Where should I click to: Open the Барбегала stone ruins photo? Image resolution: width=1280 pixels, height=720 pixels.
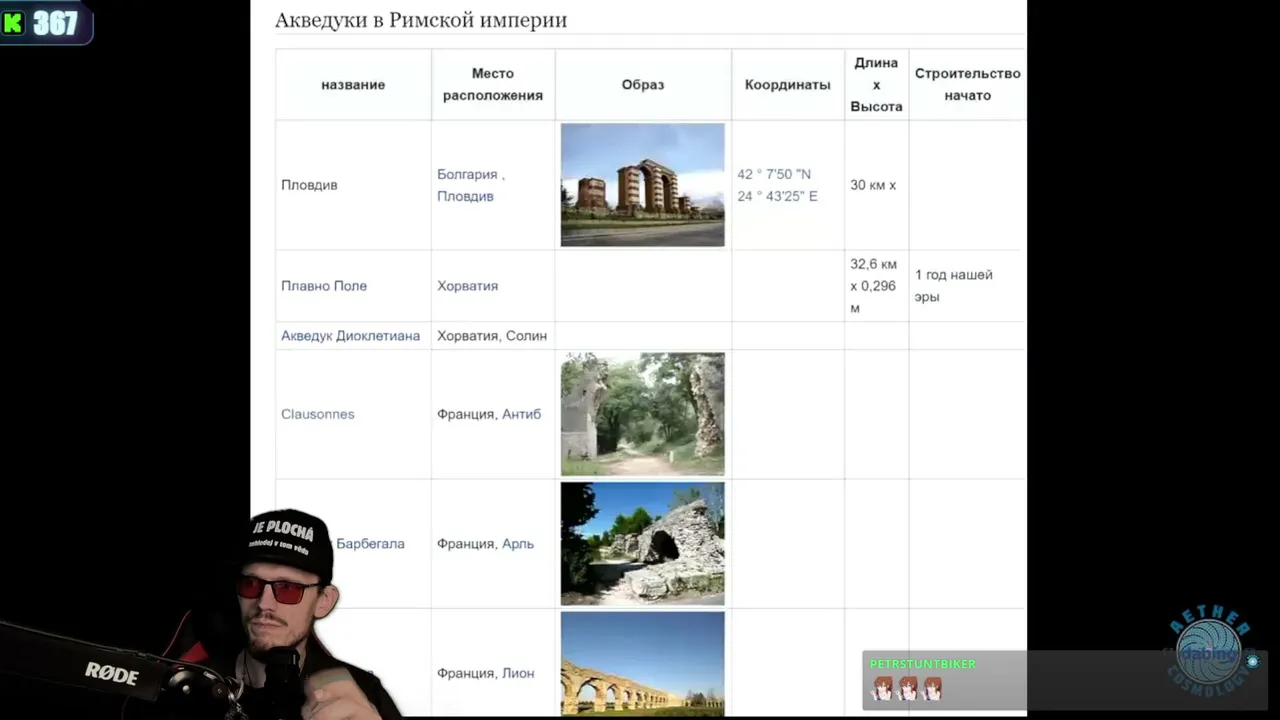pyautogui.click(x=643, y=544)
